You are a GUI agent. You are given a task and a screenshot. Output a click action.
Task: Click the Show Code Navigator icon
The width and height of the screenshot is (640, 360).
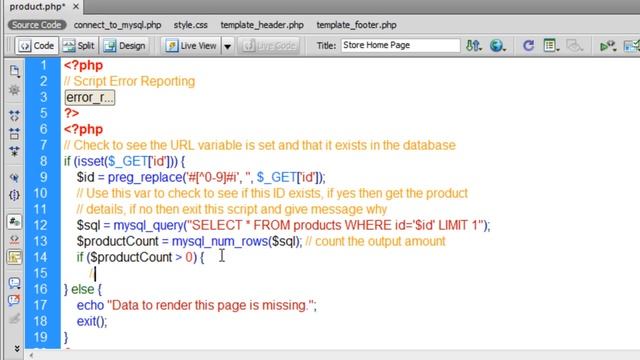click(14, 89)
